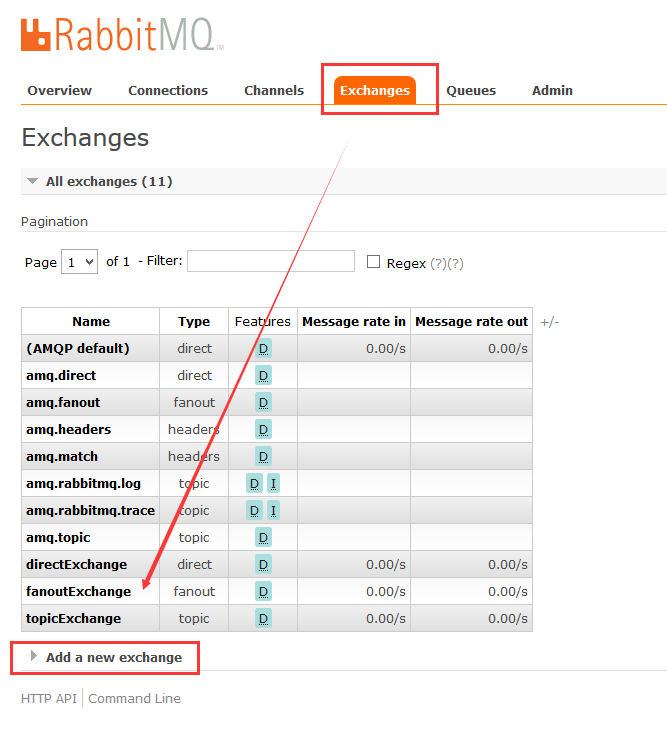Sort by Message rate in column header
667x731 pixels.
tap(354, 322)
